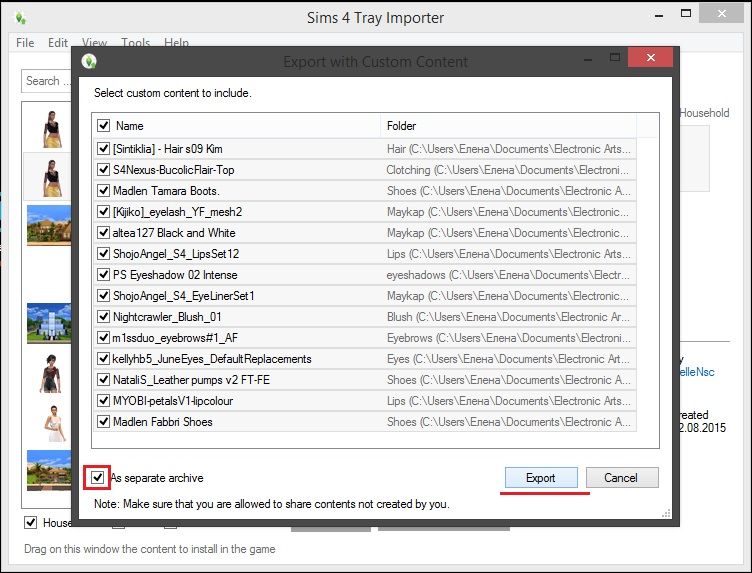Uncheck MYOBI-petalsV1-lipcolour checkbox
752x573 pixels.
(103, 401)
